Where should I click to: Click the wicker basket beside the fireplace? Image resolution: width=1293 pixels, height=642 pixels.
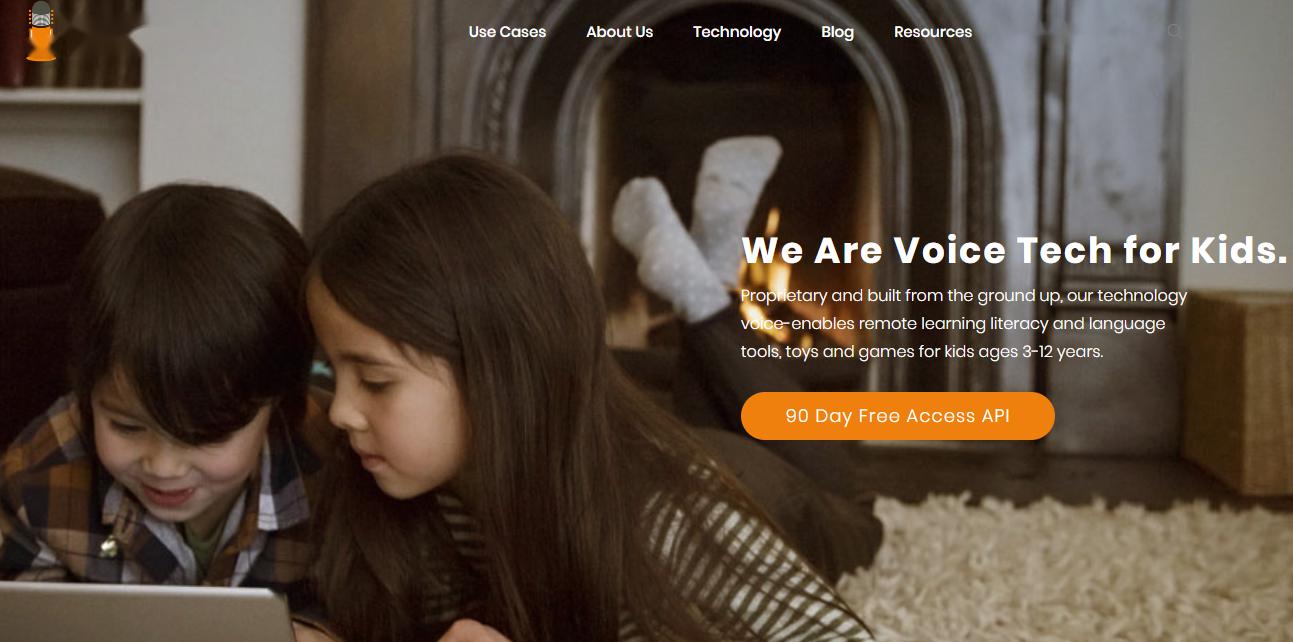[1237, 392]
